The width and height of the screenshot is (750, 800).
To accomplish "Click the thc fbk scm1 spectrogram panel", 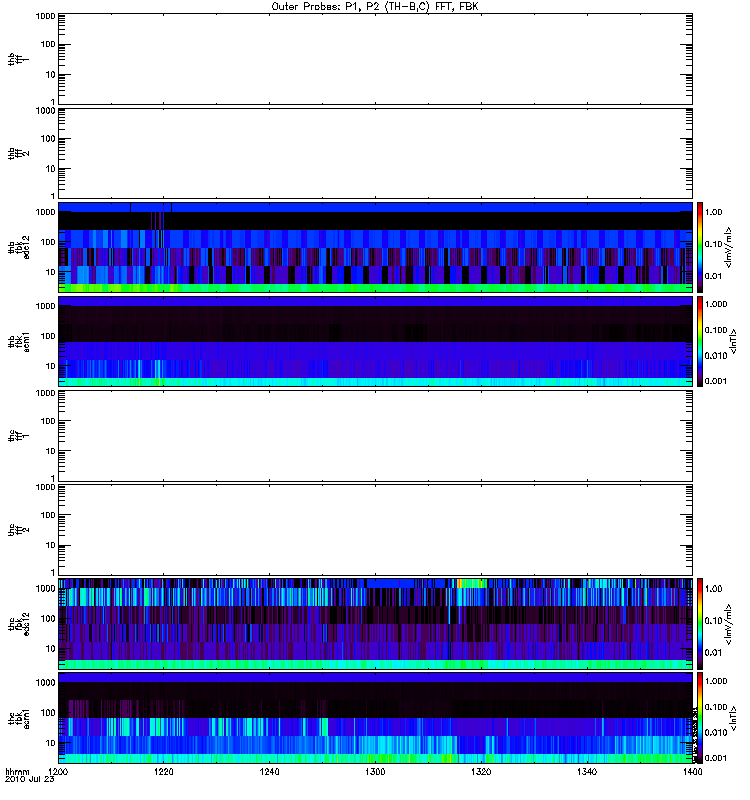I will (375, 718).
